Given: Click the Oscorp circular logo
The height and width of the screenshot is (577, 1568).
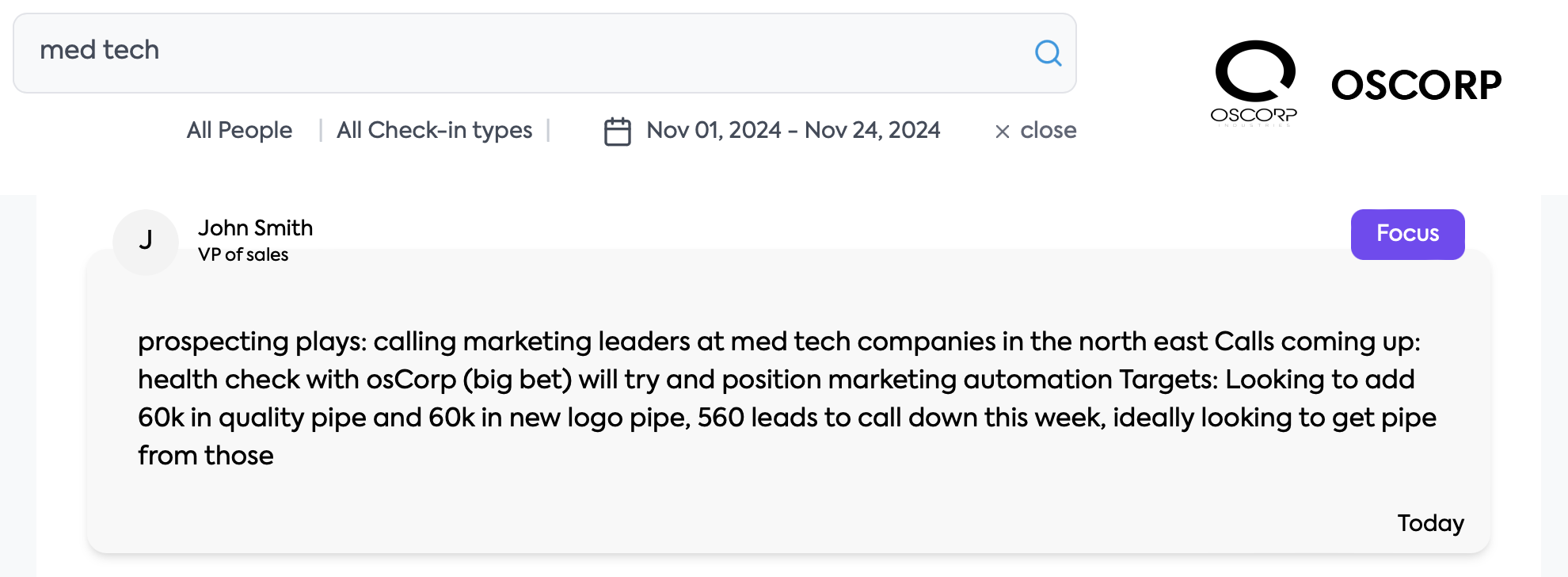Looking at the screenshot, I should click(x=1255, y=71).
